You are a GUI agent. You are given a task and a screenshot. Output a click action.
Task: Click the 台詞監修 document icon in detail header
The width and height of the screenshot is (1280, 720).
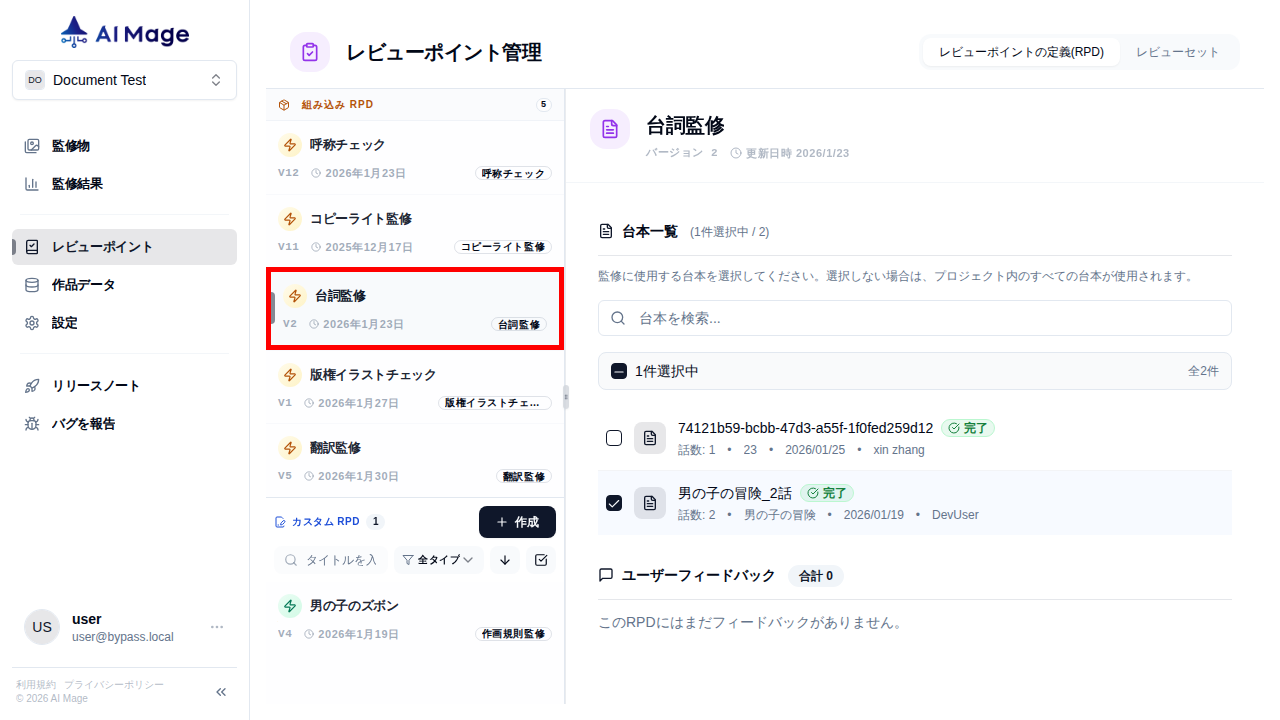click(x=610, y=128)
